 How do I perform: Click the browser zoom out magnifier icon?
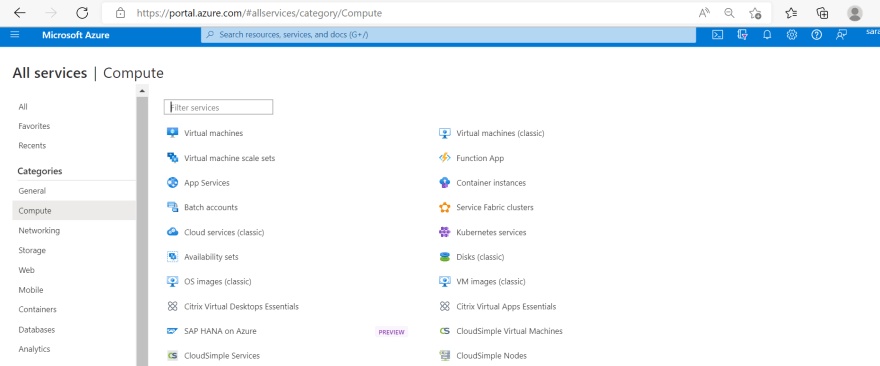[x=729, y=13]
